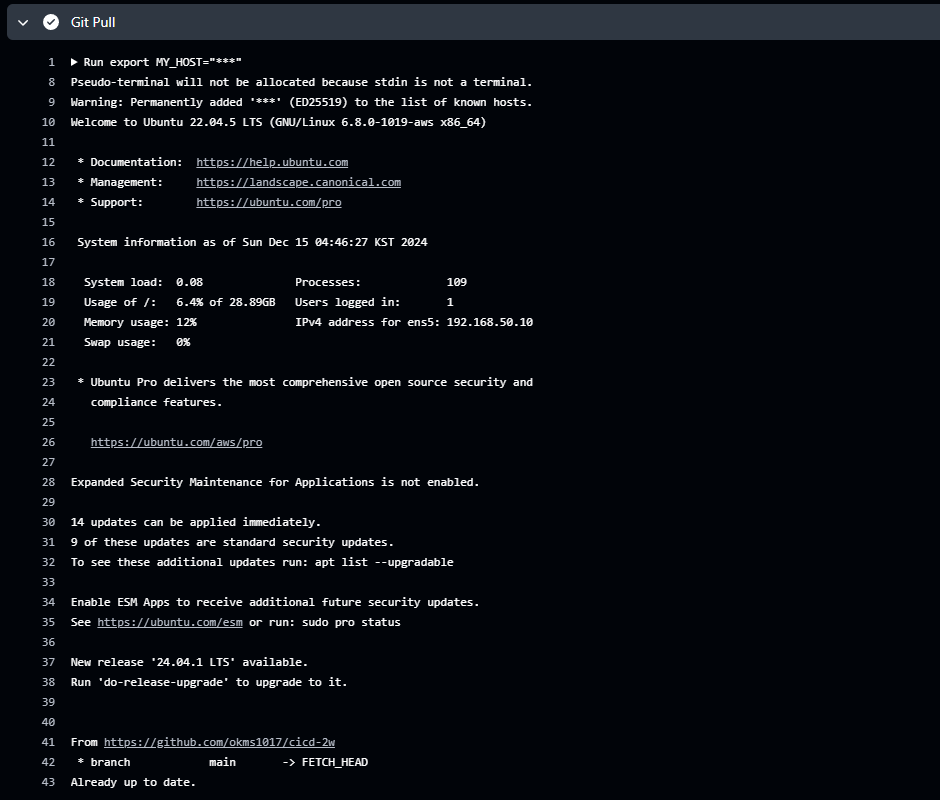Expand the Run export MY_HOST command triangle

(x=74, y=62)
